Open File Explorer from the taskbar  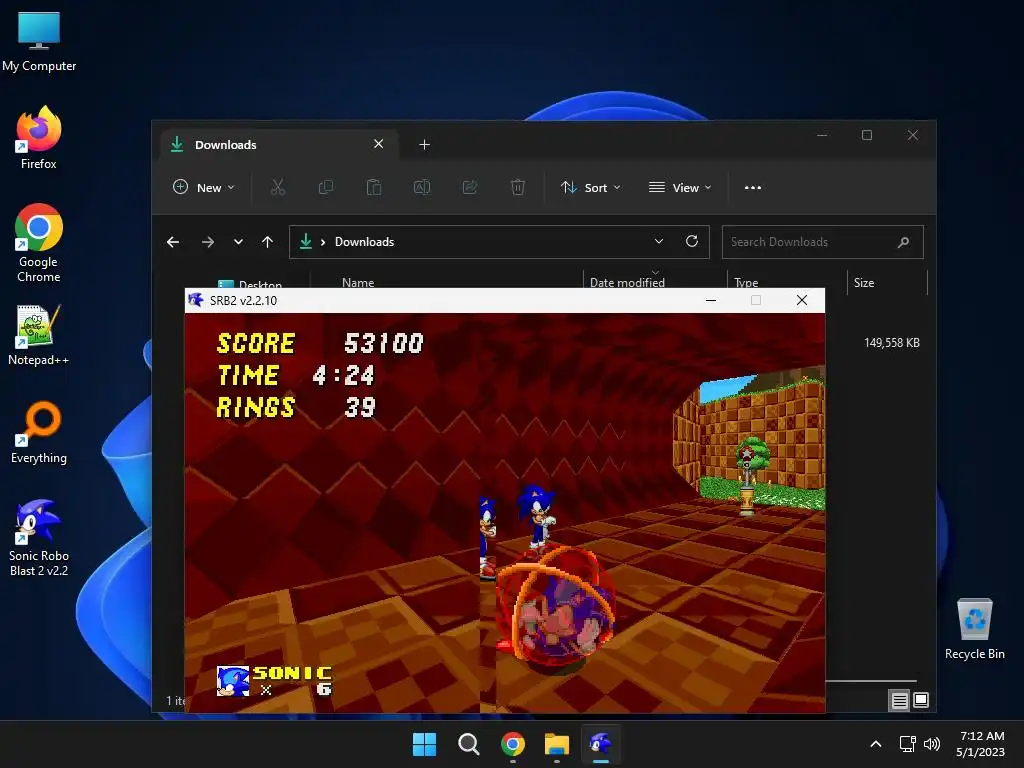[x=557, y=744]
